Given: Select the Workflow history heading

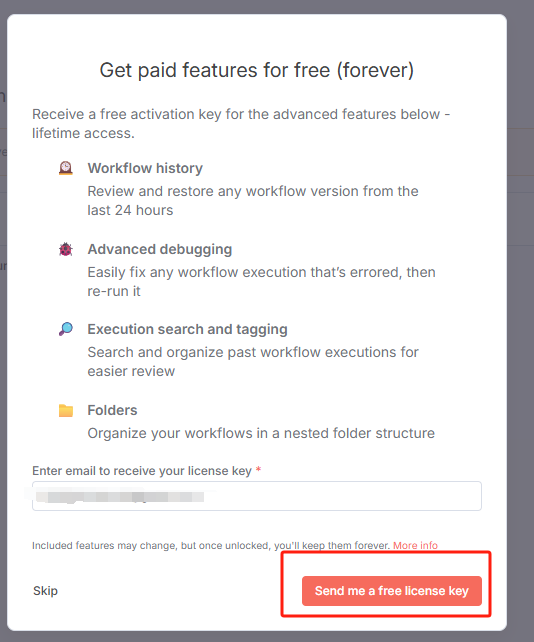Looking at the screenshot, I should [x=145, y=168].
